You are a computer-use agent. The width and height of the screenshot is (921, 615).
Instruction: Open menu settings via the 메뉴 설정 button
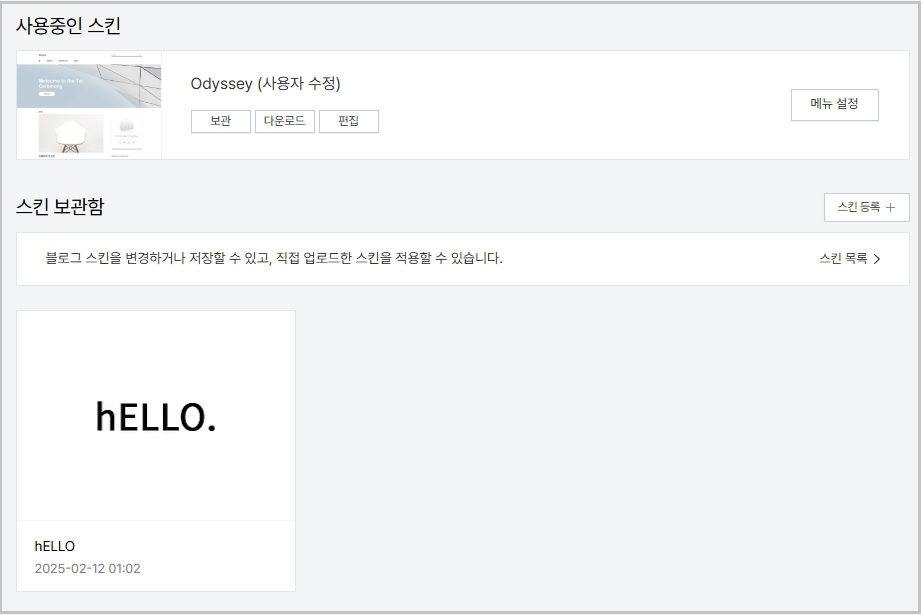coord(834,104)
